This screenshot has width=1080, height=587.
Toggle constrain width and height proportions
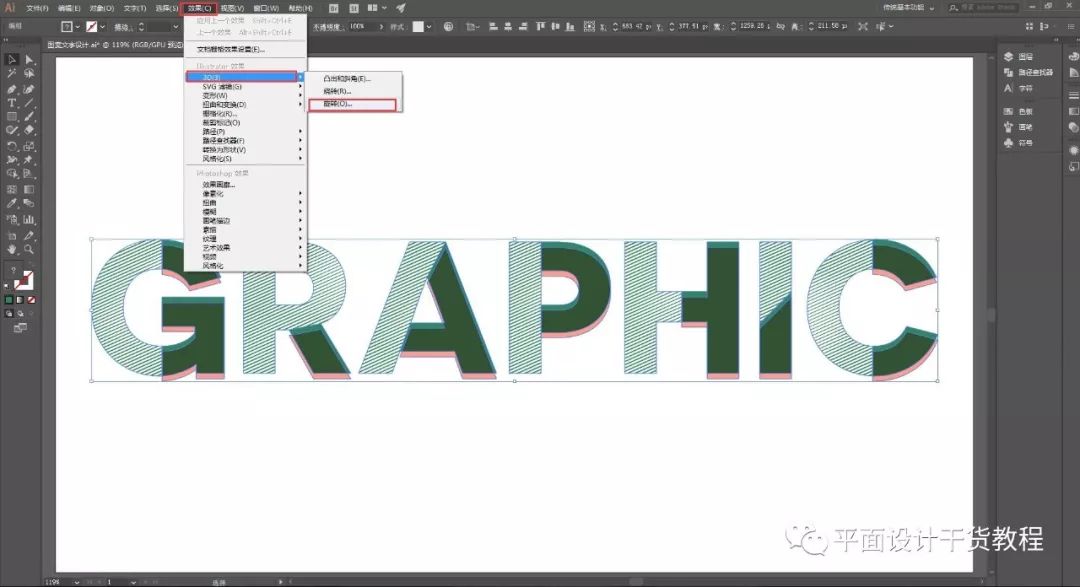pyautogui.click(x=780, y=26)
